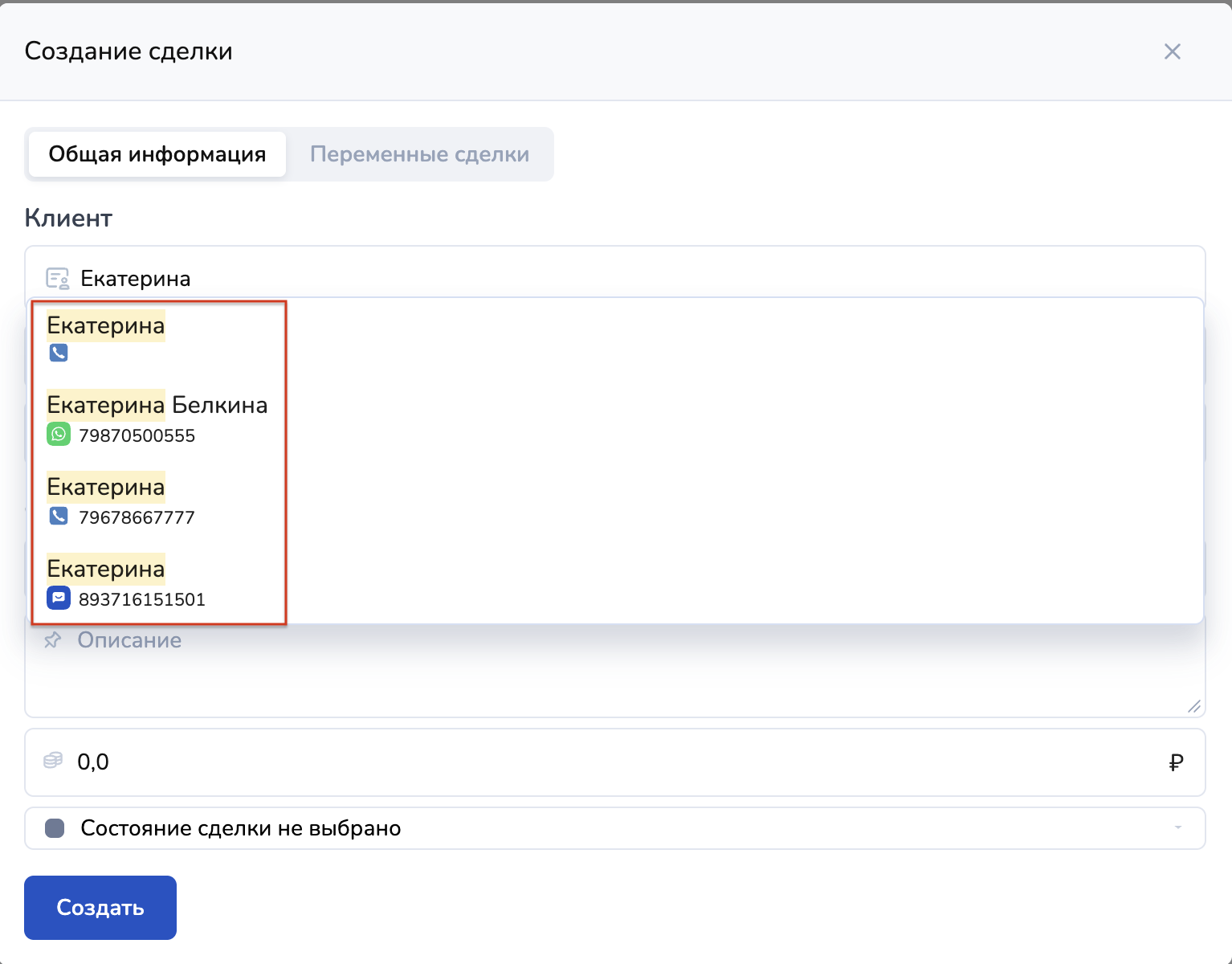Click the messenger icon next to 893716151501

point(59,598)
